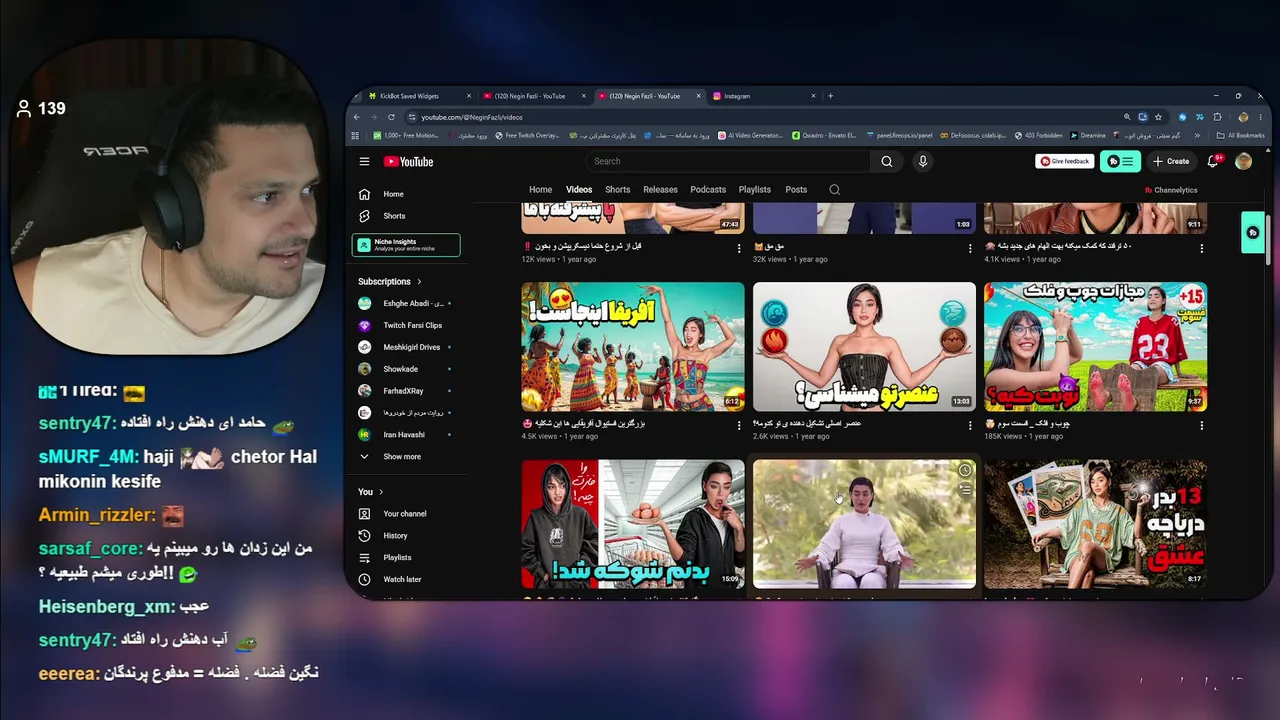This screenshot has width=1280, height=720.
Task: Play the 13:03 elements video thumbnail
Action: [864, 346]
